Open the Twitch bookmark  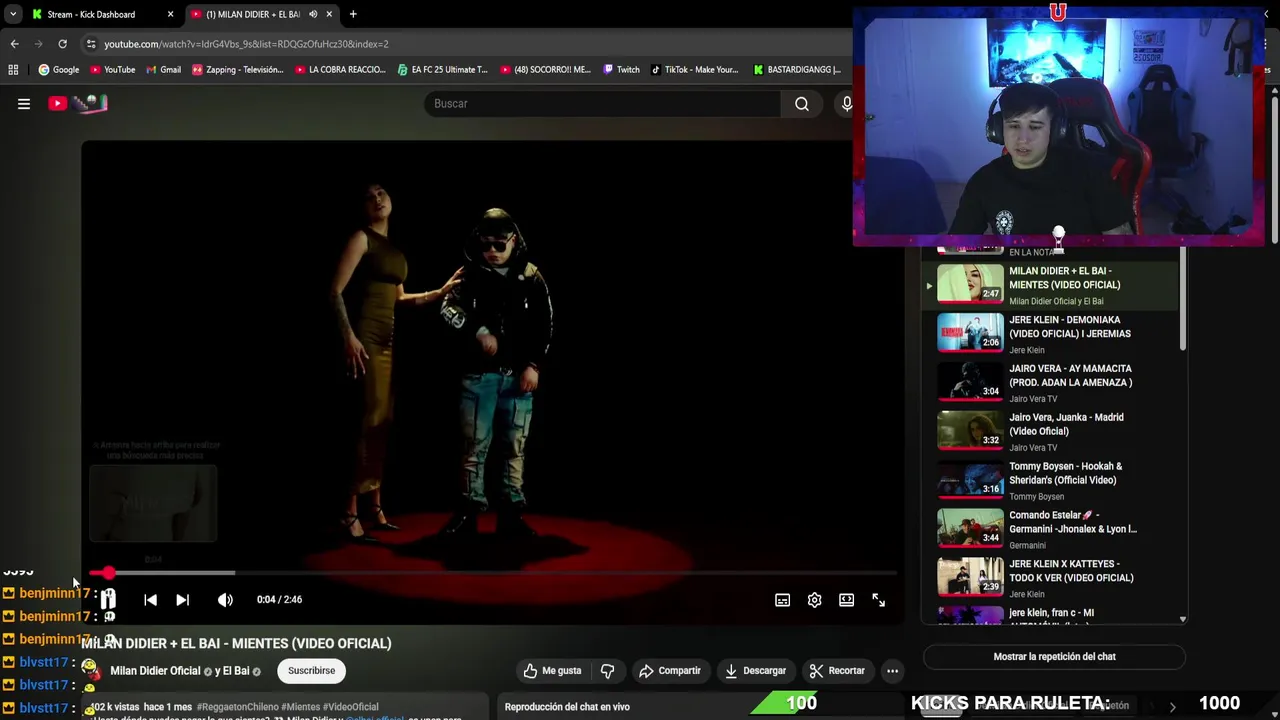pos(621,70)
